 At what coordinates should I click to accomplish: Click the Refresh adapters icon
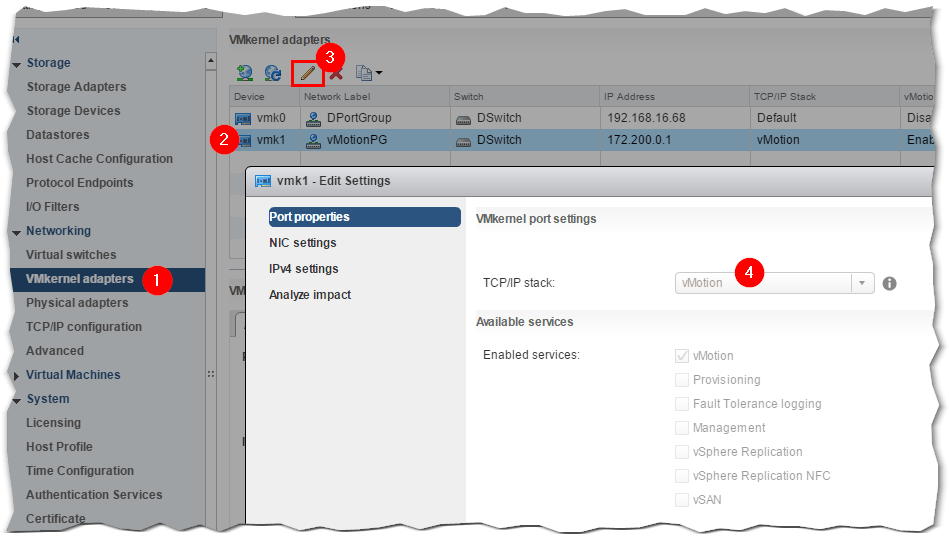(273, 73)
